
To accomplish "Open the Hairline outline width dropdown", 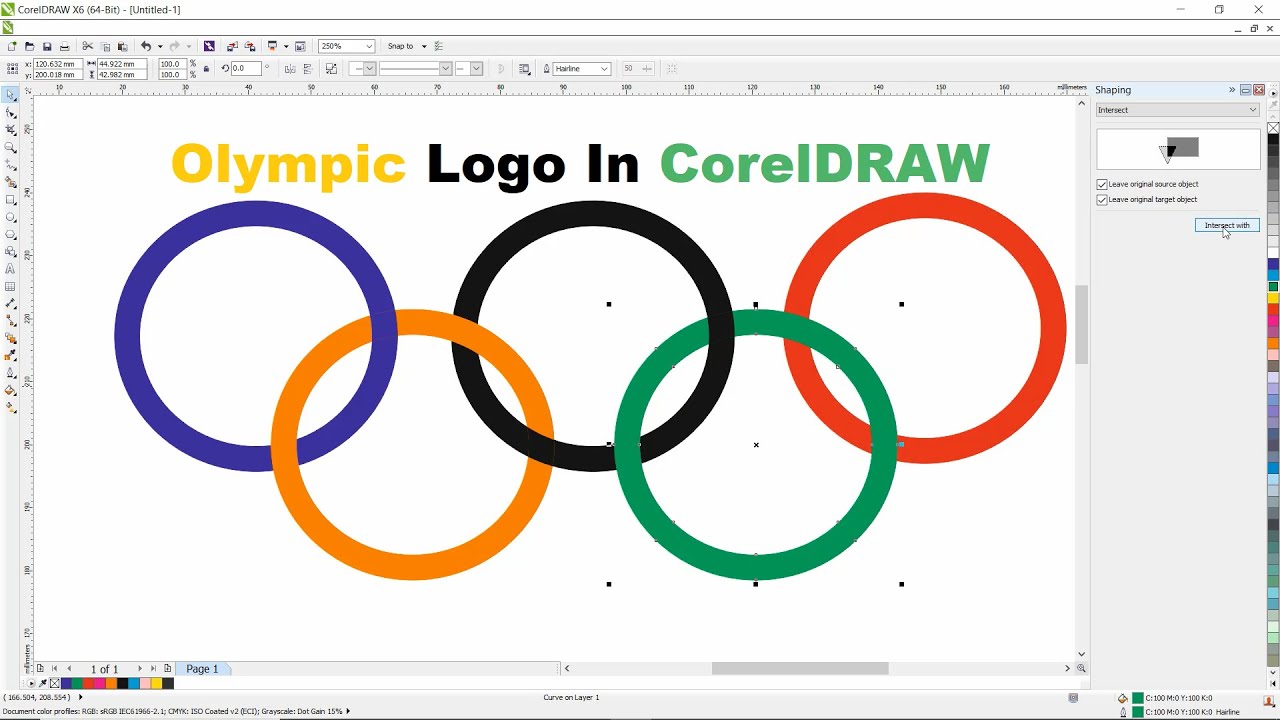I will [604, 69].
